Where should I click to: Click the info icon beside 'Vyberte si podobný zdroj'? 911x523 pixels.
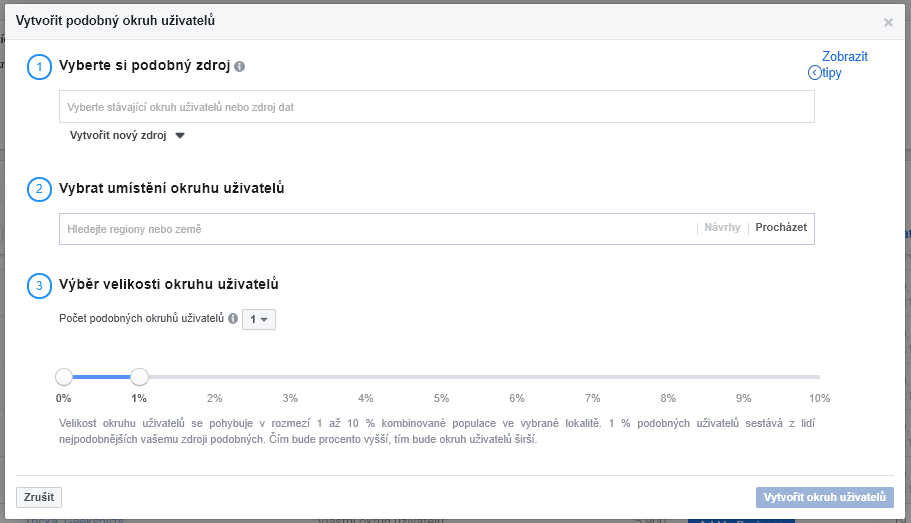point(239,67)
